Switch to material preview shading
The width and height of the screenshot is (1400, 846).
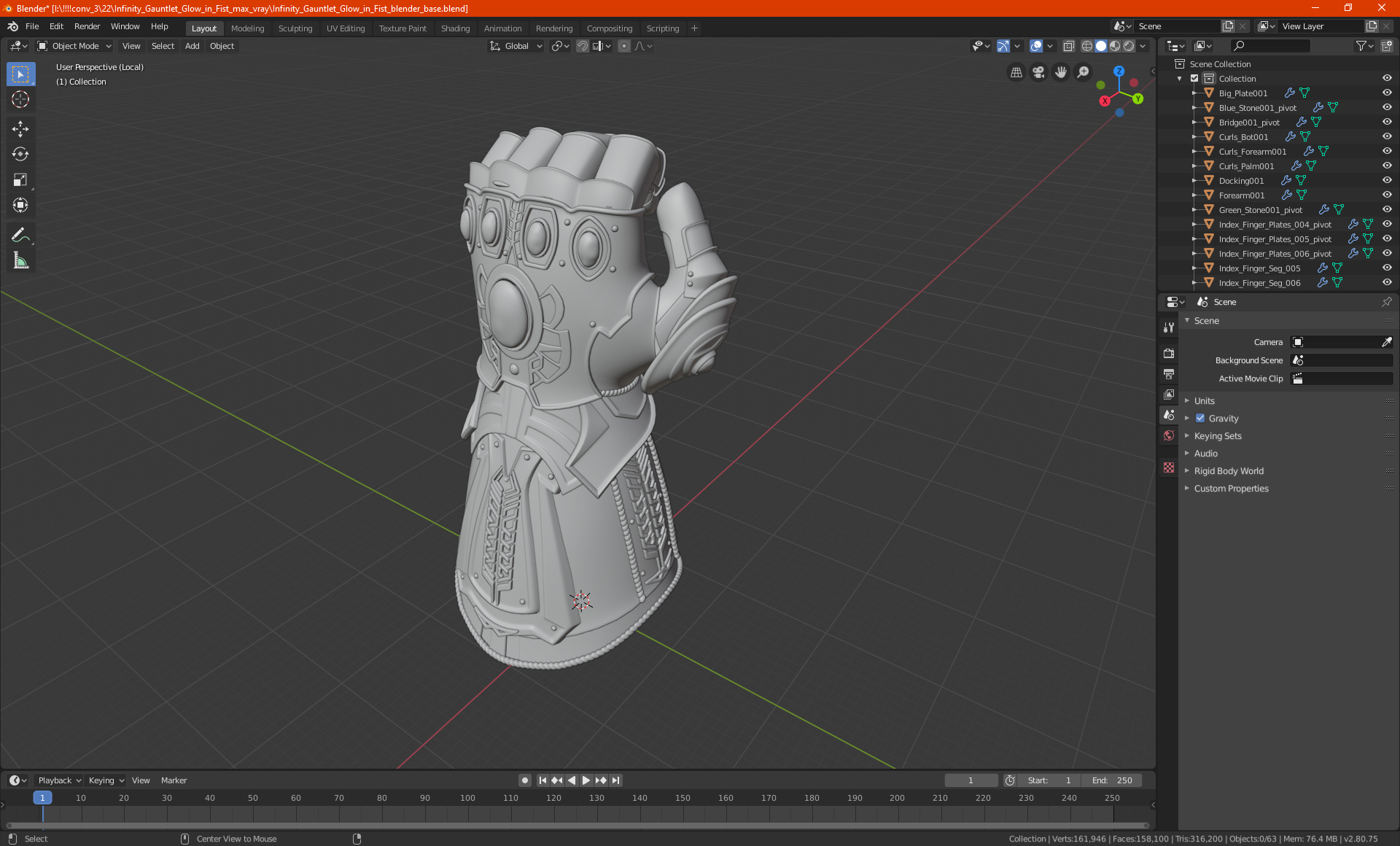pyautogui.click(x=1115, y=46)
